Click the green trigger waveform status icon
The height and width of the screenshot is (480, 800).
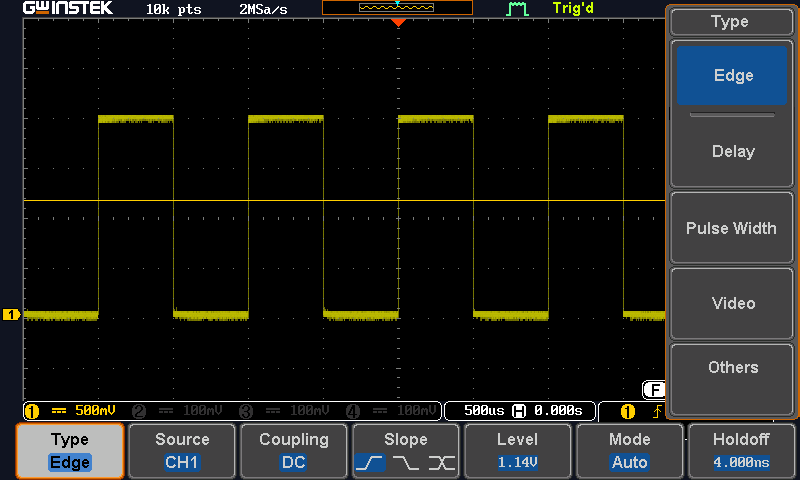click(516, 9)
